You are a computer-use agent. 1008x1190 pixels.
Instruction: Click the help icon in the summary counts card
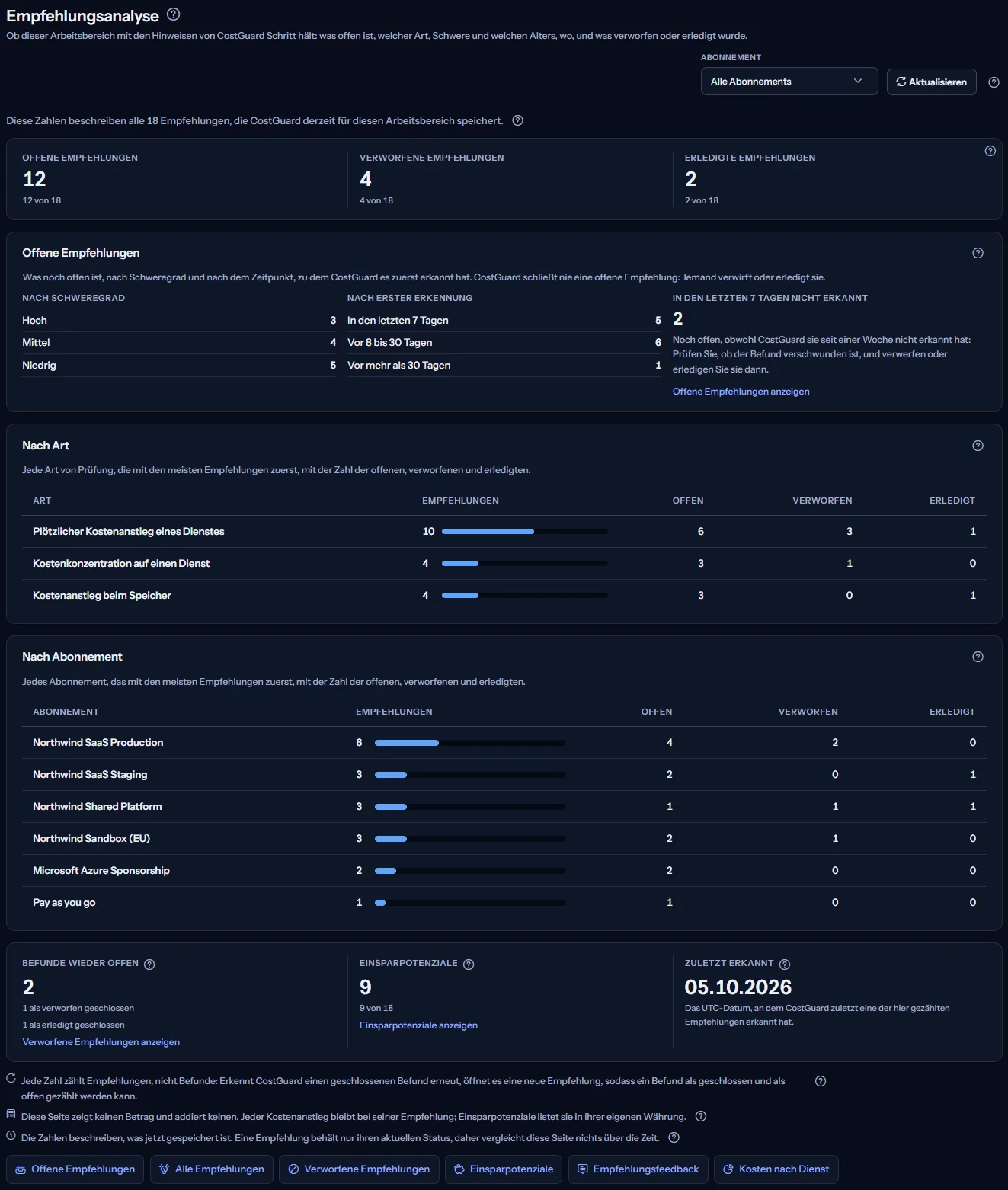pos(990,151)
